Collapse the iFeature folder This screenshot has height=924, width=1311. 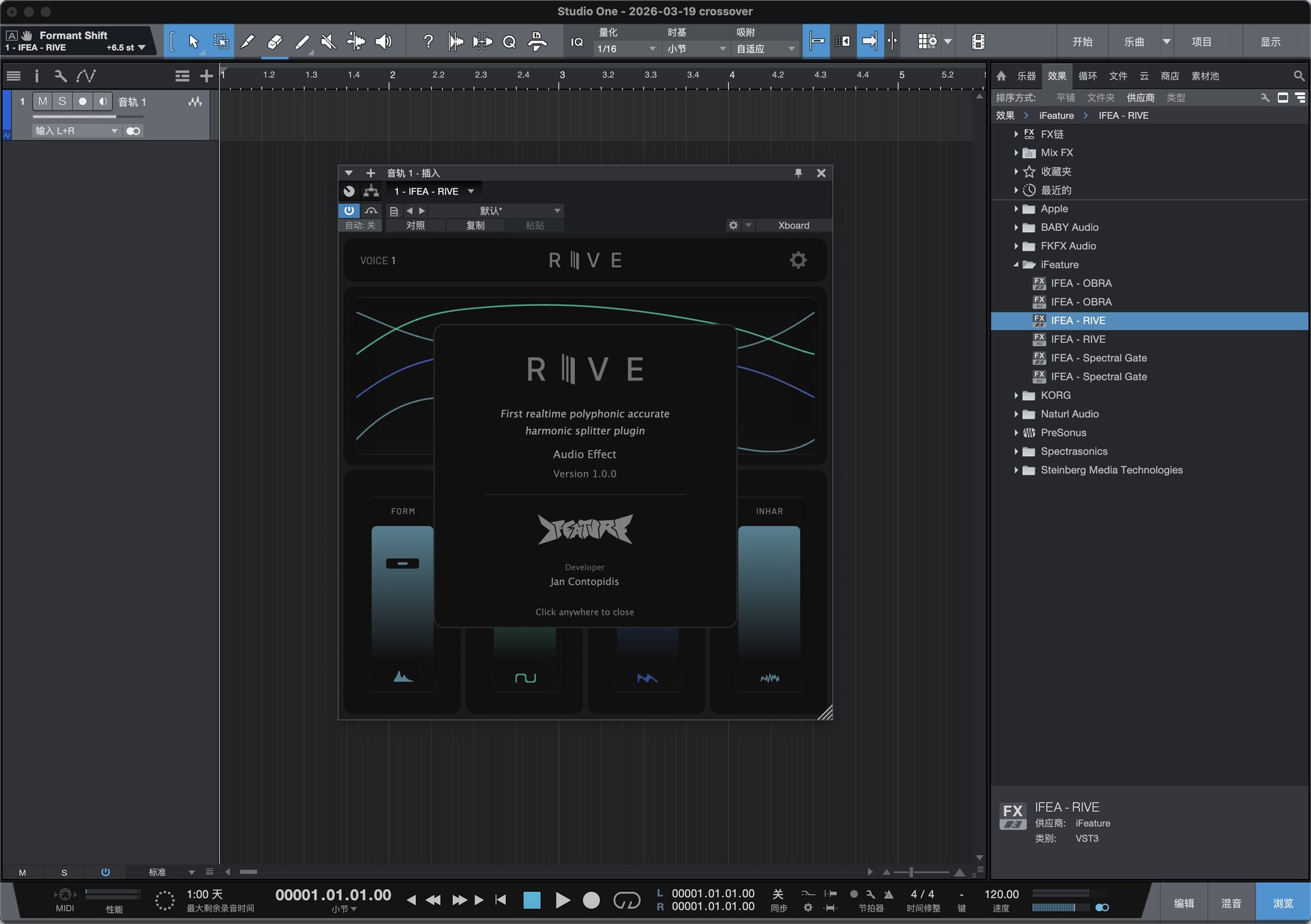click(1016, 264)
